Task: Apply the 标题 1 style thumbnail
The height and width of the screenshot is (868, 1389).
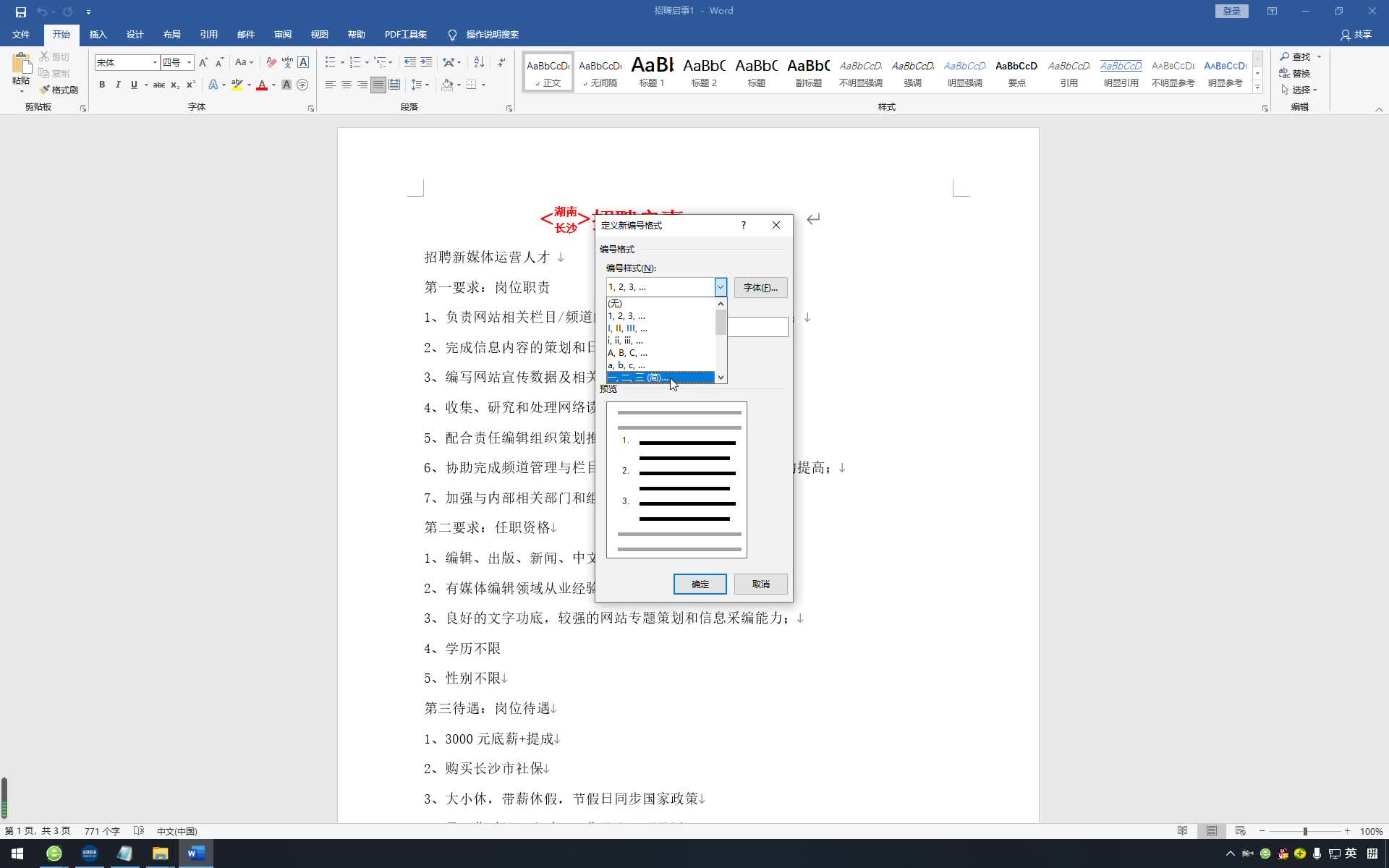Action: (652, 72)
